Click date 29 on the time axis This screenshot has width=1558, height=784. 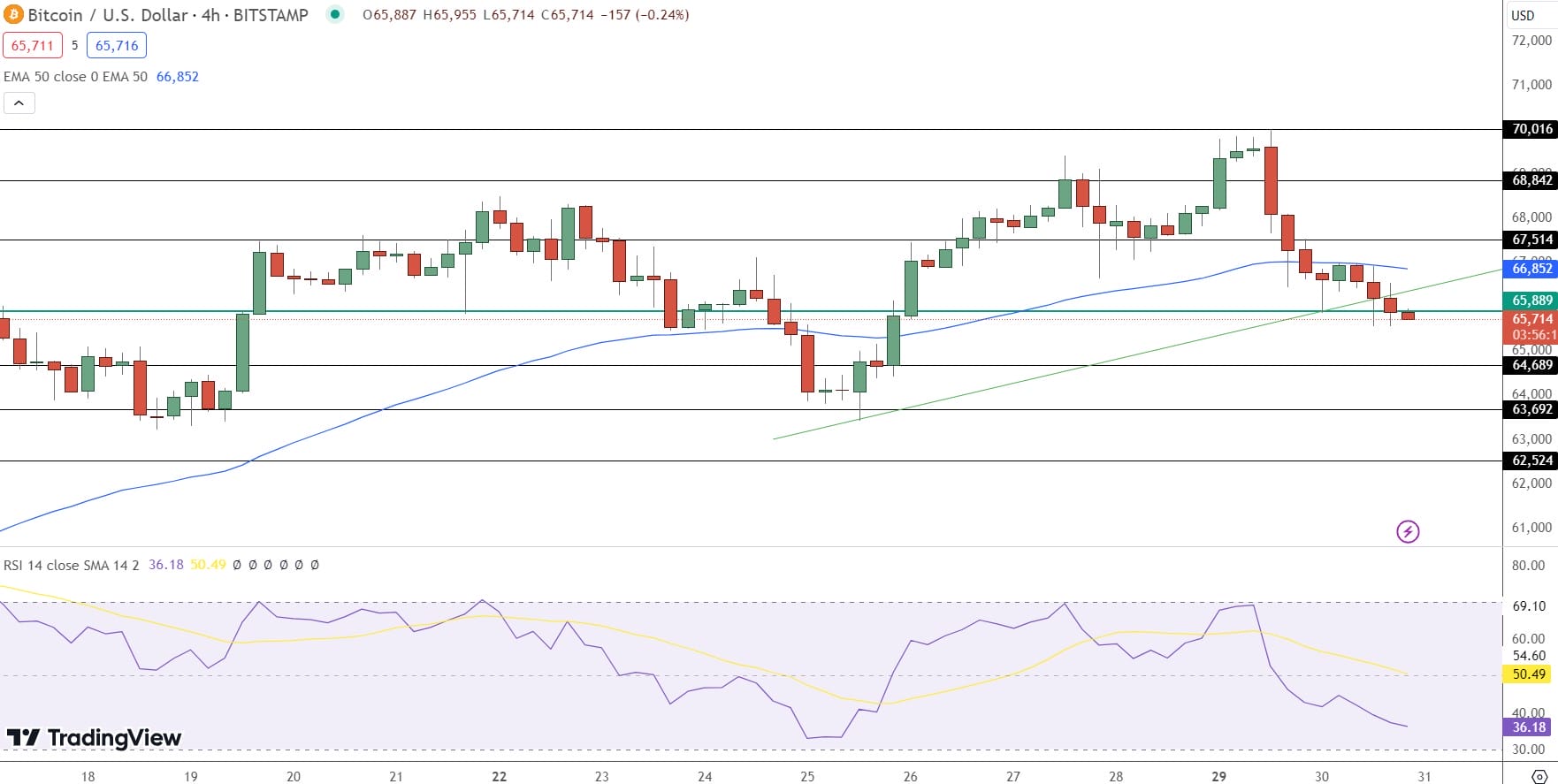(x=1218, y=776)
